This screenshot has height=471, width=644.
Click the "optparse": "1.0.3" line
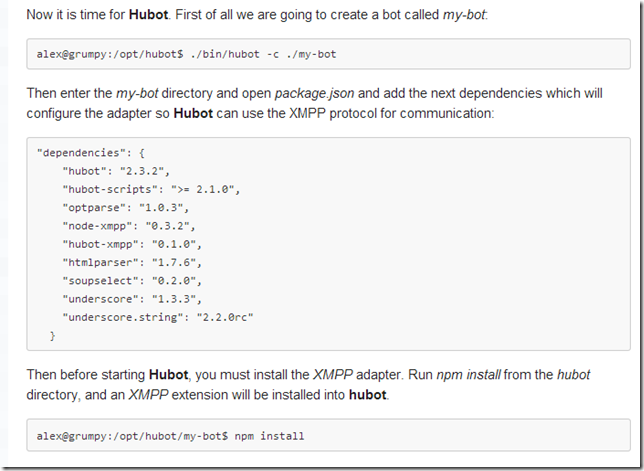click(126, 207)
